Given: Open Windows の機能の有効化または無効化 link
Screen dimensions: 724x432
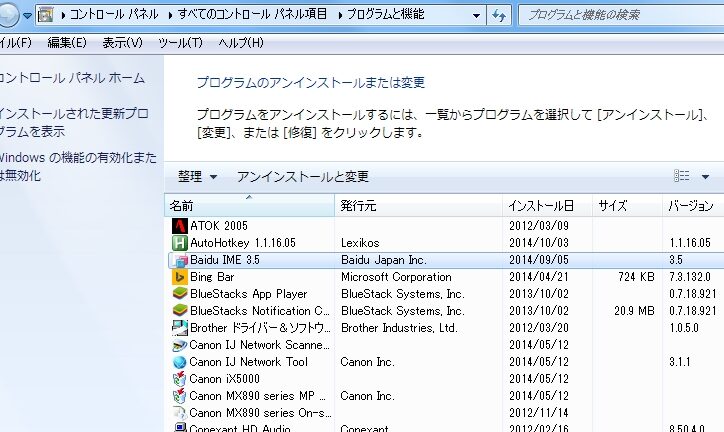Looking at the screenshot, I should [x=78, y=166].
